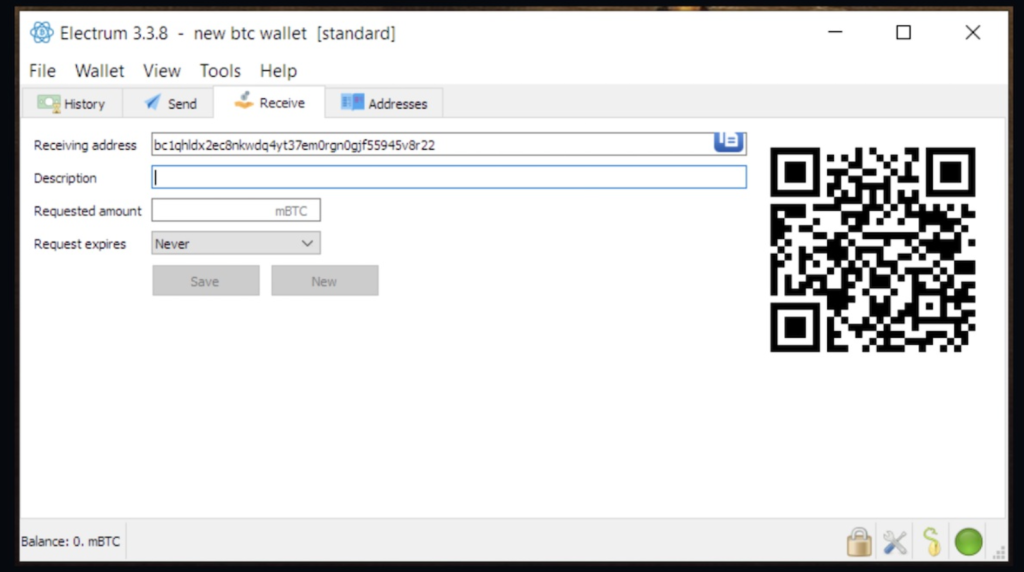Open the View menu
The width and height of the screenshot is (1024, 572).
pos(162,71)
